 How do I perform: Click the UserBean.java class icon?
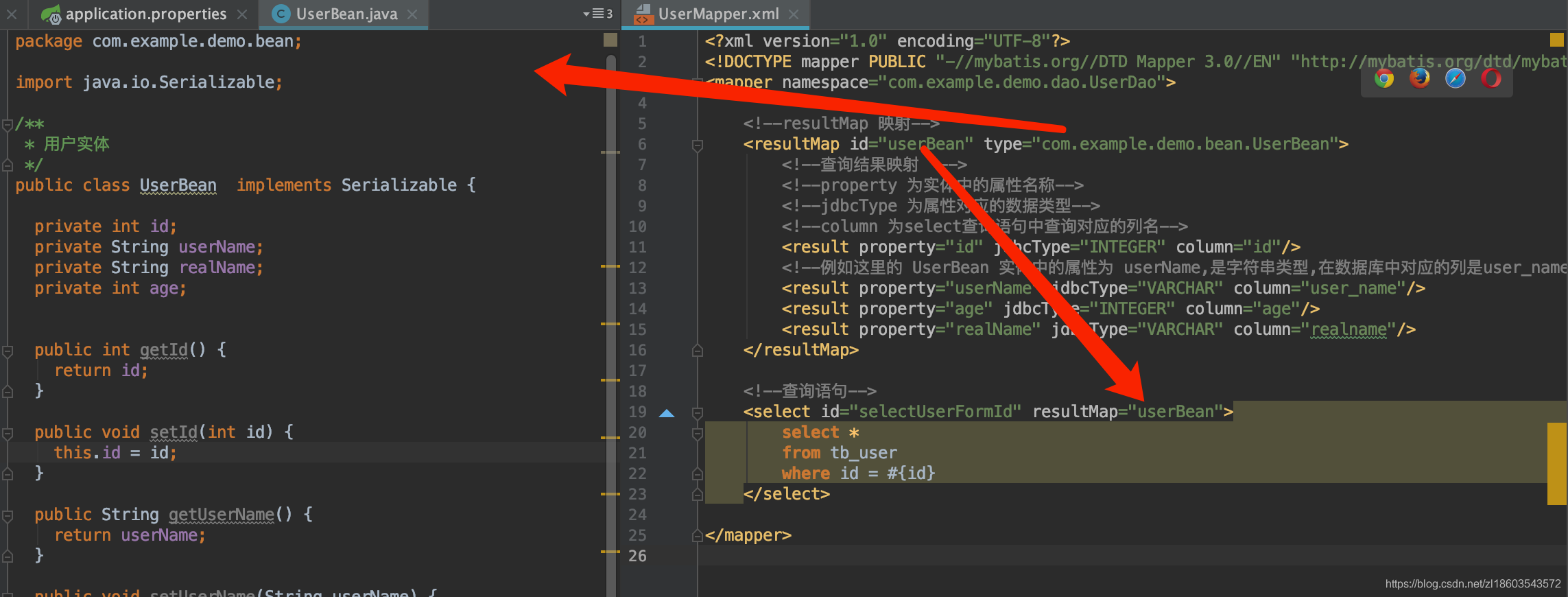click(x=281, y=14)
